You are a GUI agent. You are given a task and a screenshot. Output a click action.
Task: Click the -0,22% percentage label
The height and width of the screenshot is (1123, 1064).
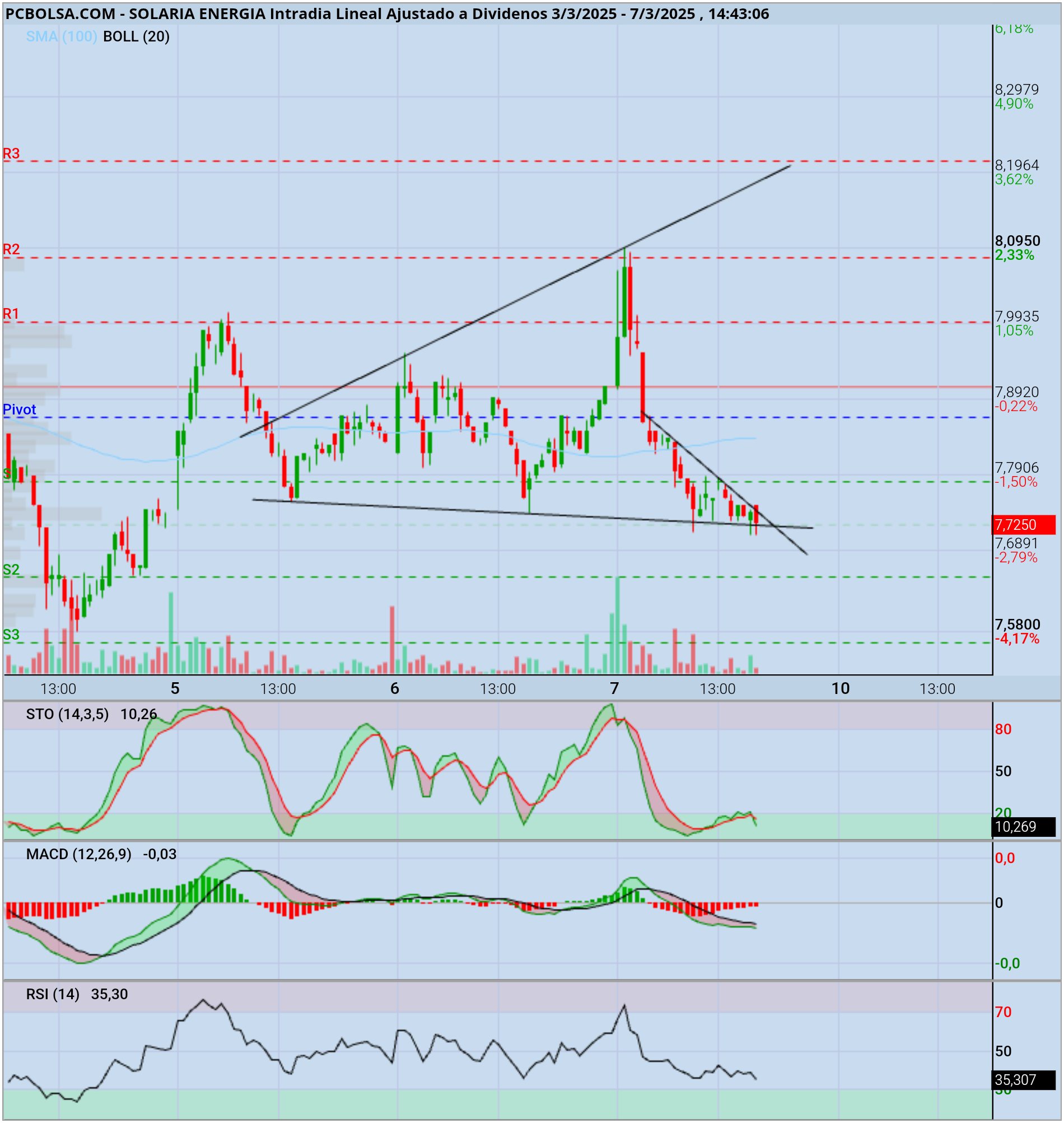click(x=1016, y=406)
